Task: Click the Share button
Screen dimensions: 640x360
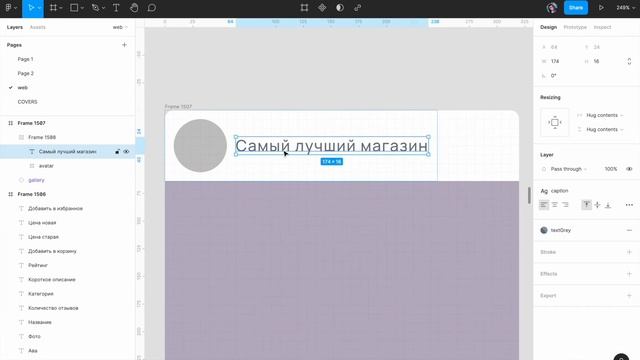Action: coord(576,8)
